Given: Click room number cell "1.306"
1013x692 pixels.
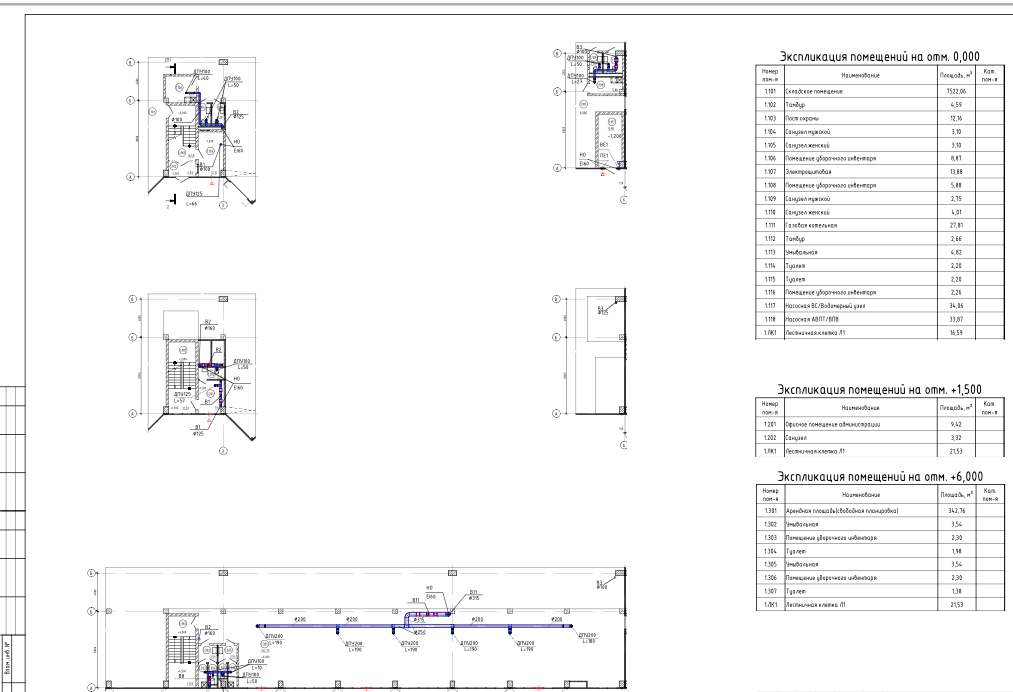Looking at the screenshot, I should tap(771, 578).
